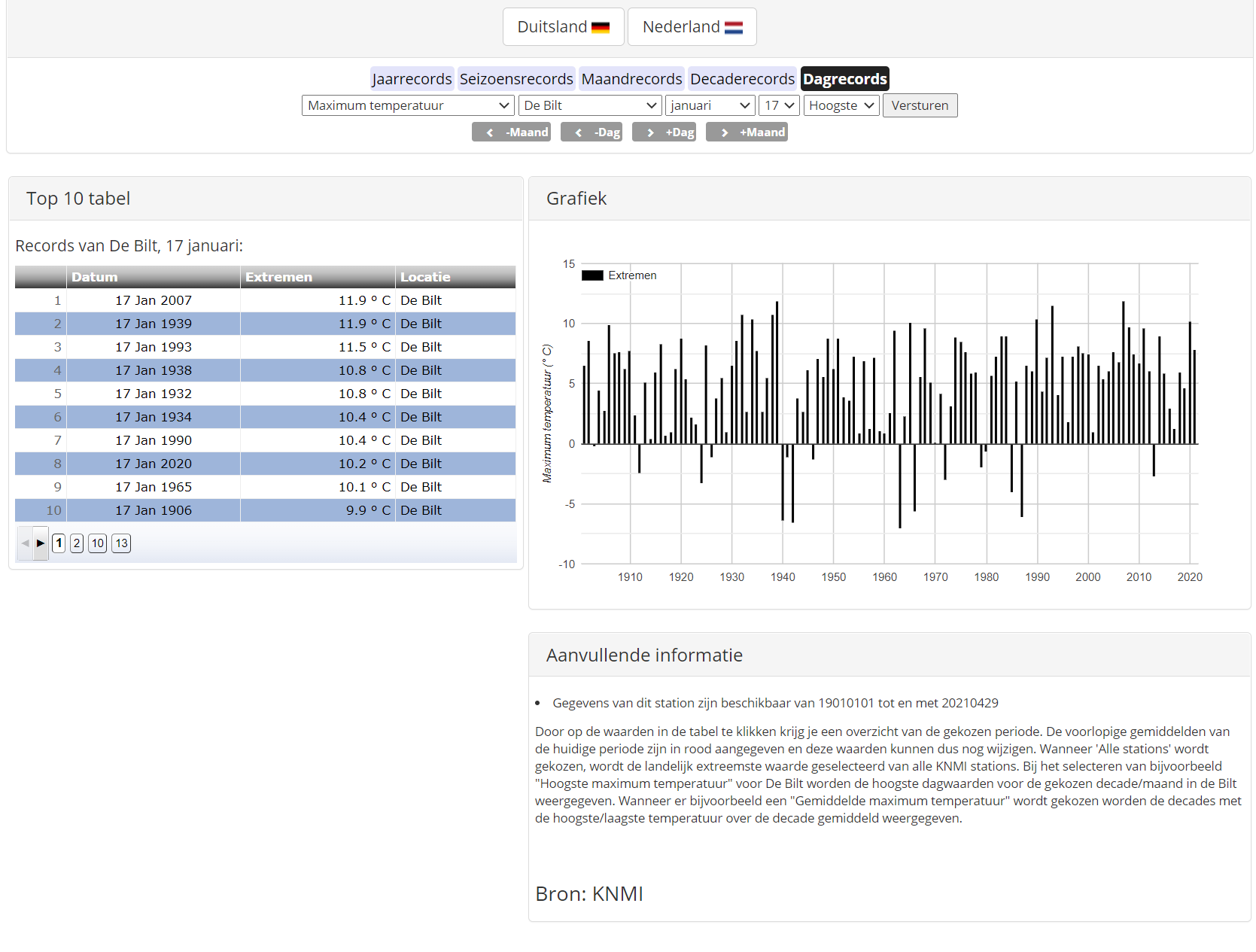Click the German flag icon
1256x952 pixels.
(600, 28)
